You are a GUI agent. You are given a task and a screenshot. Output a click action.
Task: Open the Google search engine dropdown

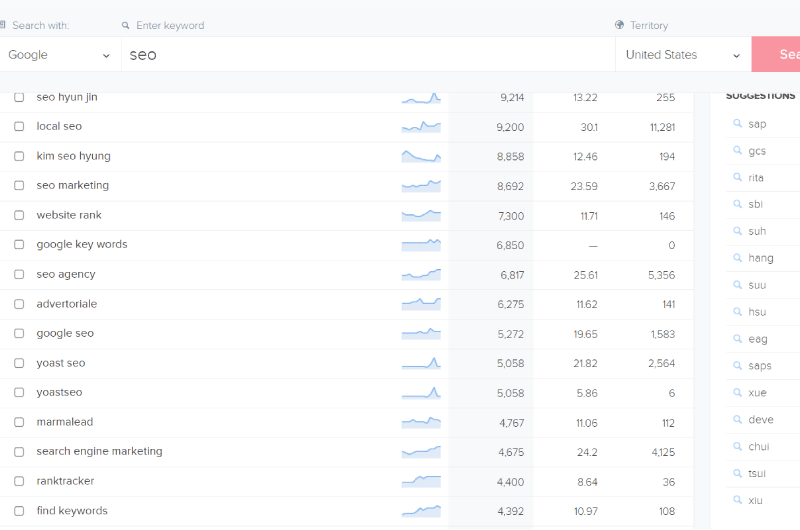(60, 55)
